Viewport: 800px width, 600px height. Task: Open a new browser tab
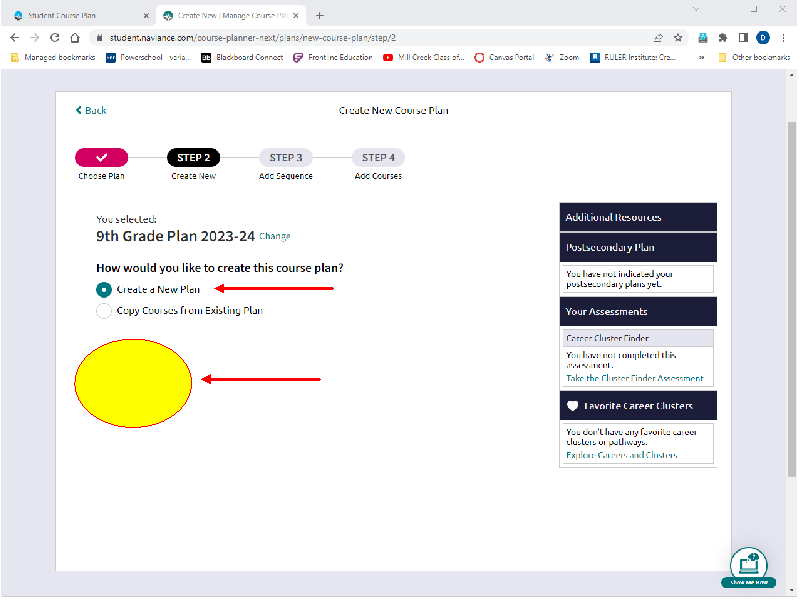(320, 16)
